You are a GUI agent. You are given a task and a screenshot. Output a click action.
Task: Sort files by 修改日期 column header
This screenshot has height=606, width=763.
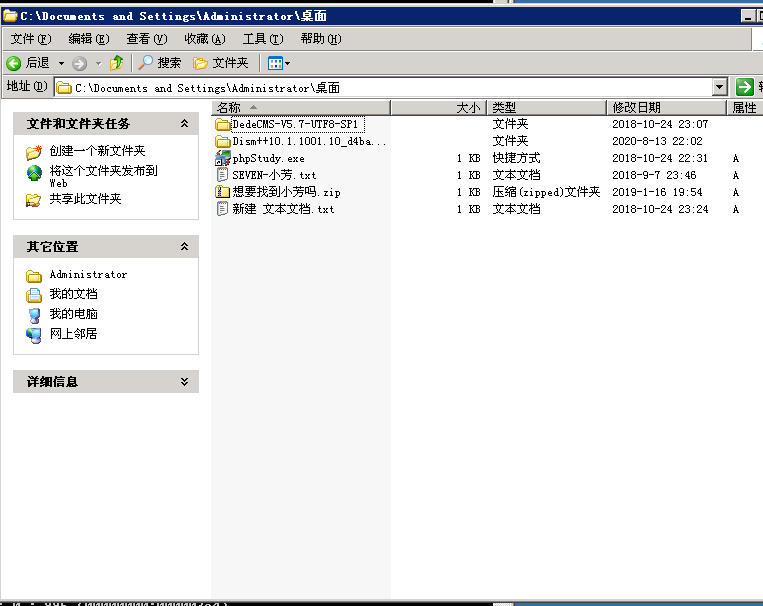[636, 107]
